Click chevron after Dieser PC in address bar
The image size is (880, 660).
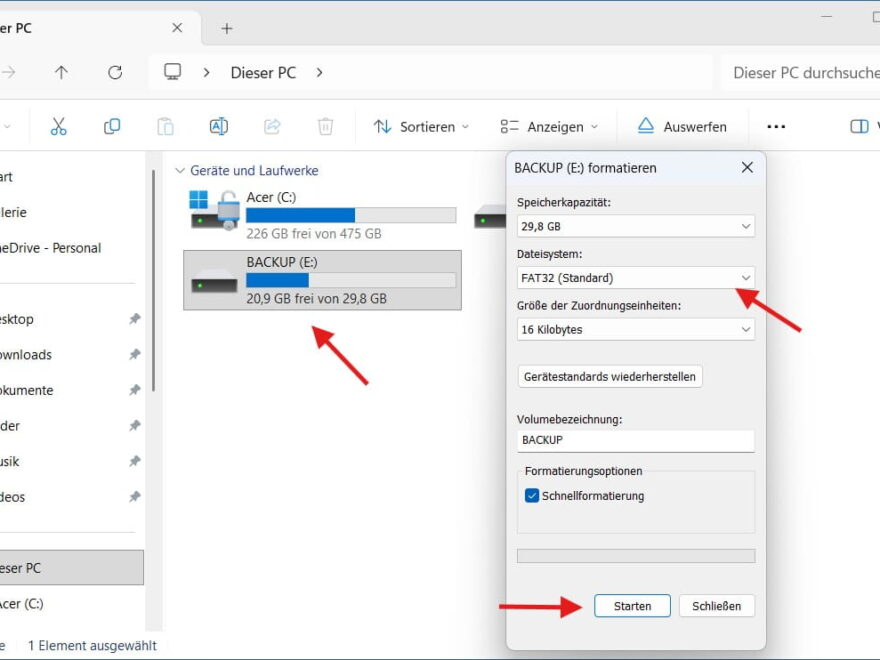pyautogui.click(x=319, y=72)
